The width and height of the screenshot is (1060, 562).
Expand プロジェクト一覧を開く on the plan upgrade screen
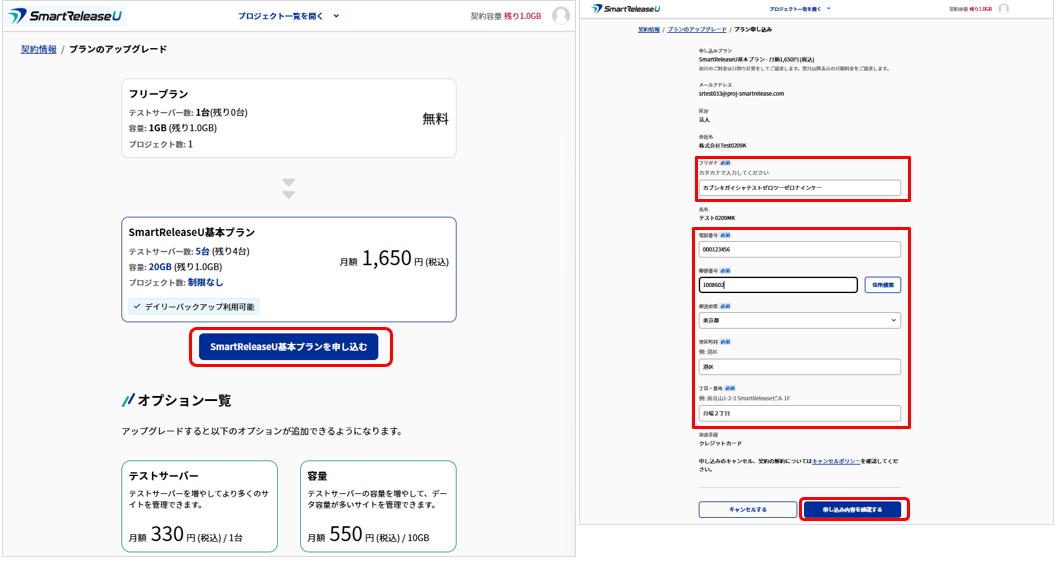289,16
